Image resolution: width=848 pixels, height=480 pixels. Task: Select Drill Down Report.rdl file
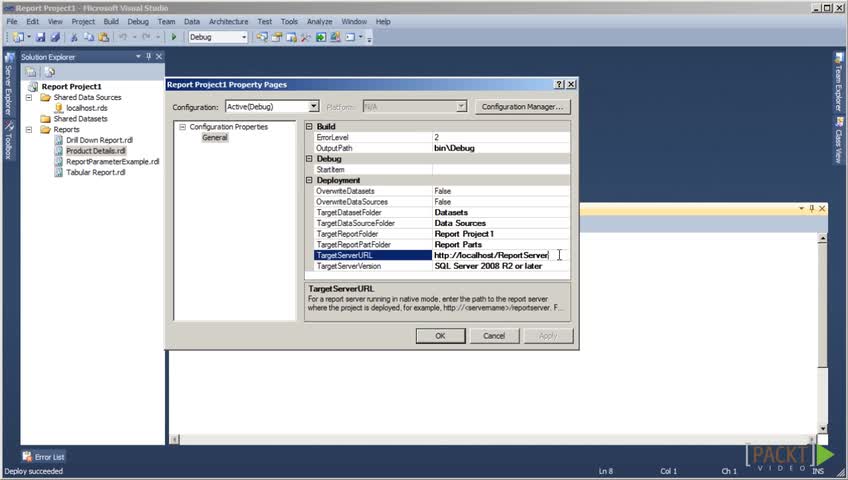pyautogui.click(x=100, y=140)
